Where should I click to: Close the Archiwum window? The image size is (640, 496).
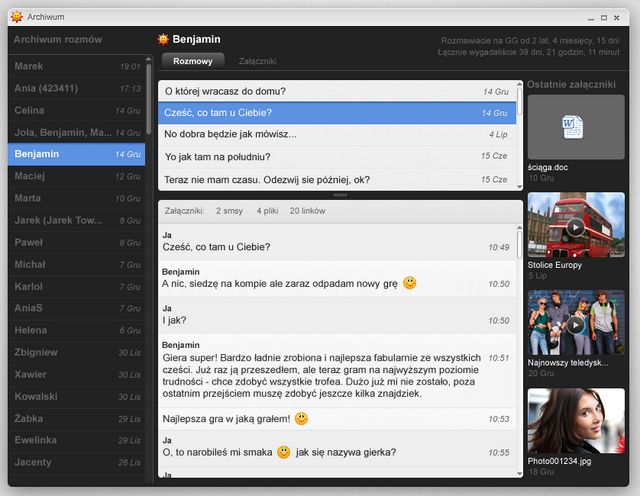(x=617, y=18)
